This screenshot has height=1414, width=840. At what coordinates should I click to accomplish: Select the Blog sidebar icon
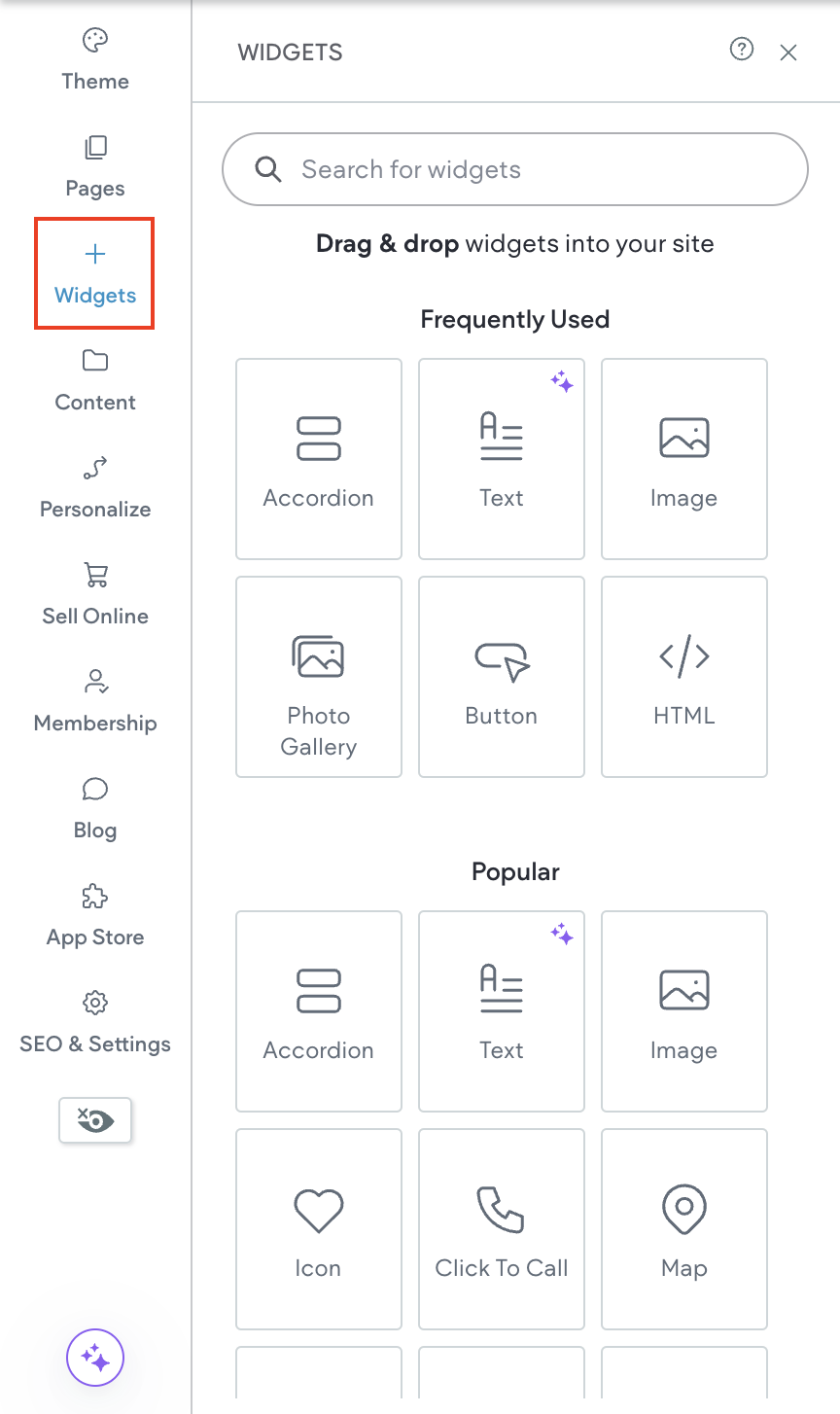click(x=94, y=807)
